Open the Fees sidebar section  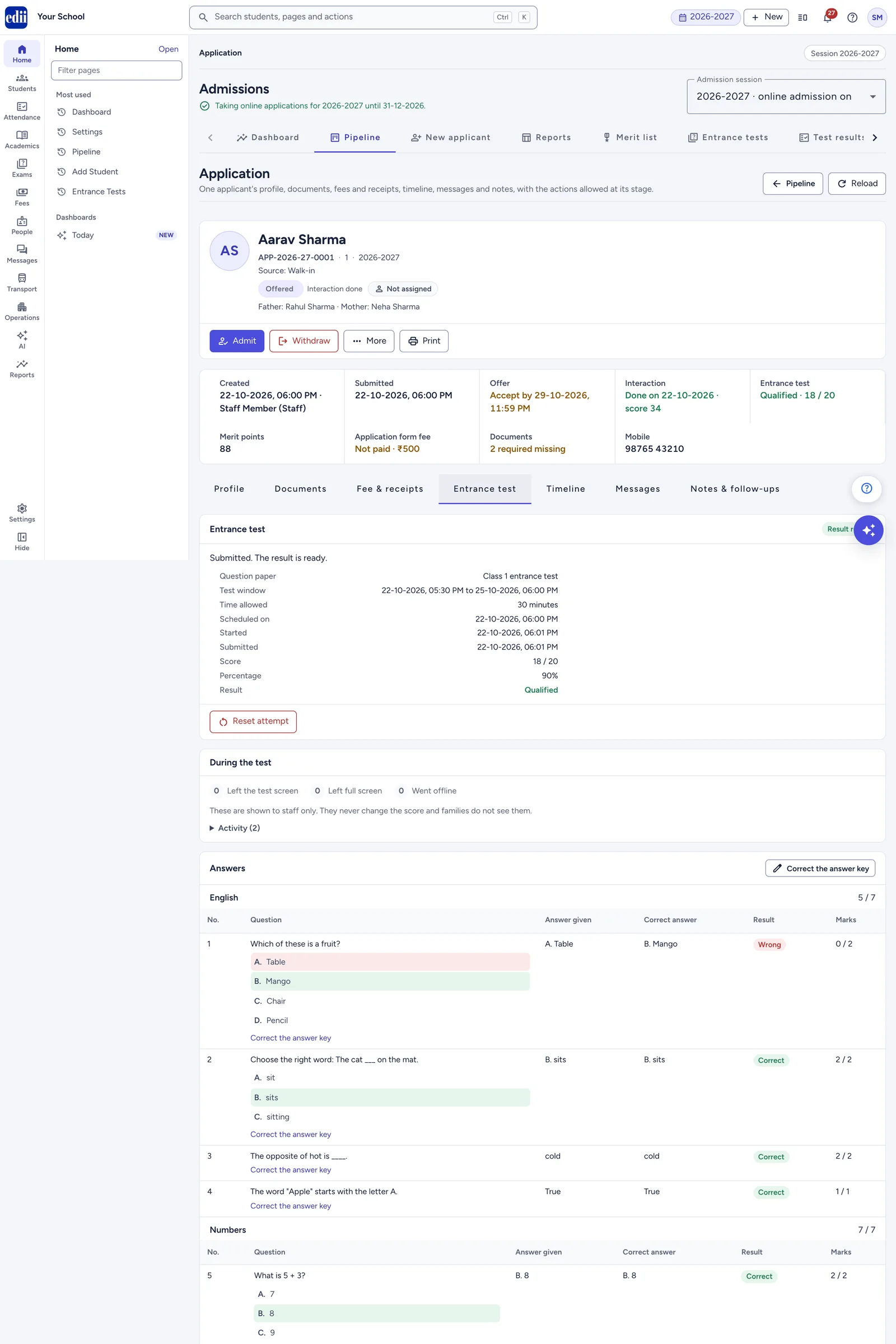click(22, 197)
